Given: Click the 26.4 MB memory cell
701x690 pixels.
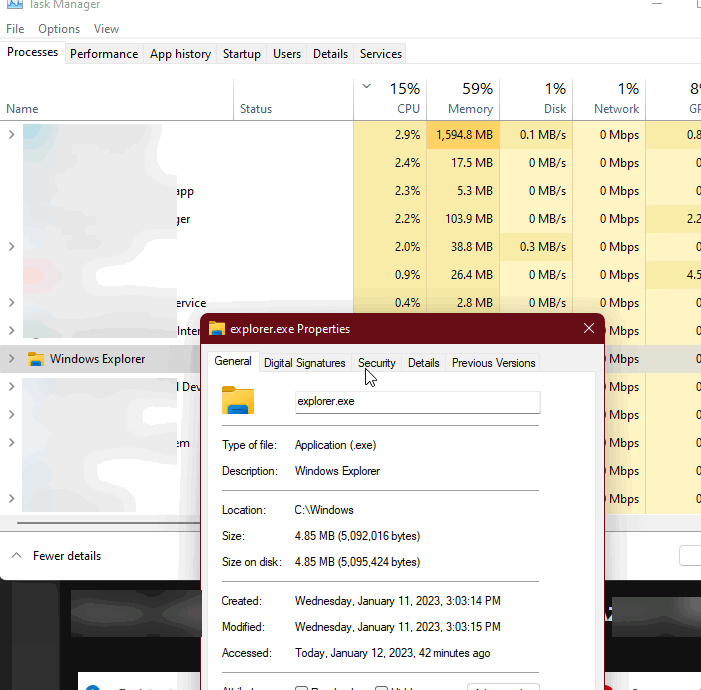Looking at the screenshot, I should pos(463,275).
